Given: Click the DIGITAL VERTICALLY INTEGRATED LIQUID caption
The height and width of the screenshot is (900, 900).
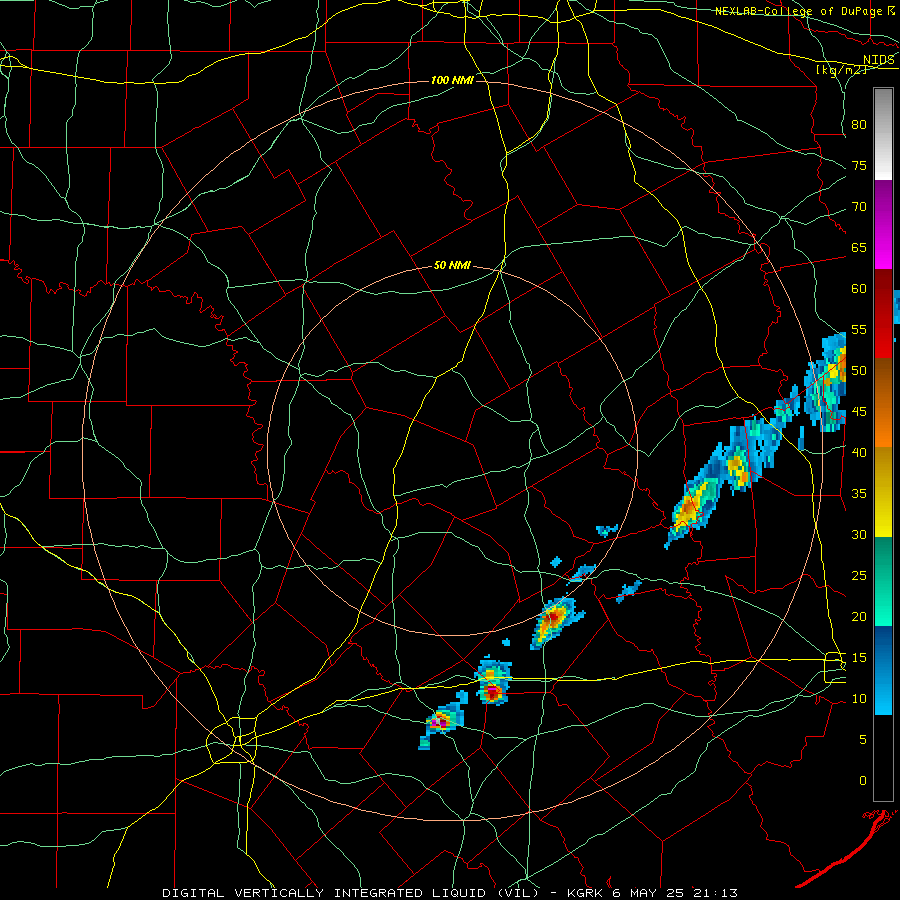Looking at the screenshot, I should pos(351,893).
